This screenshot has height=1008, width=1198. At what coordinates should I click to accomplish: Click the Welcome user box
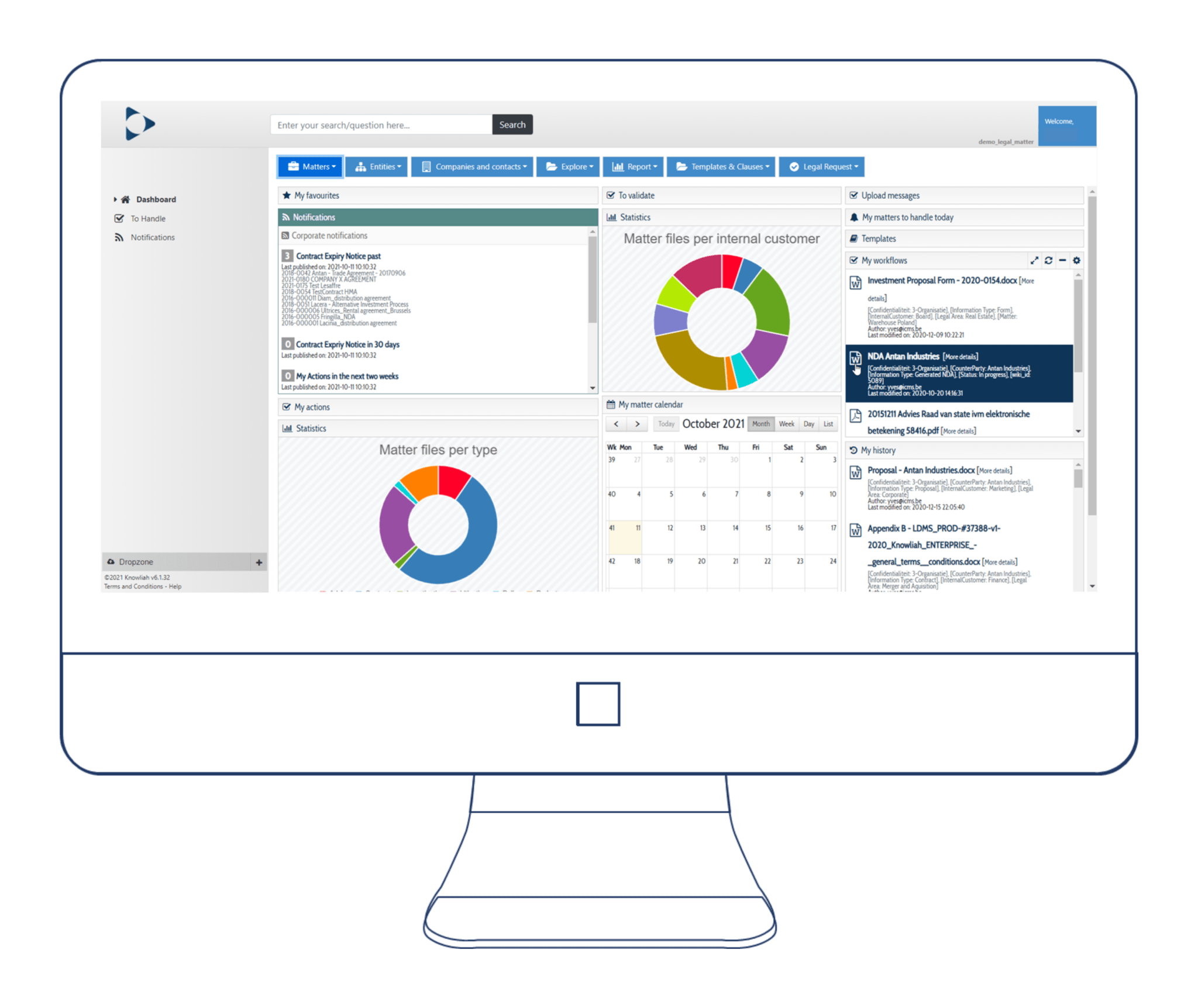(1066, 126)
